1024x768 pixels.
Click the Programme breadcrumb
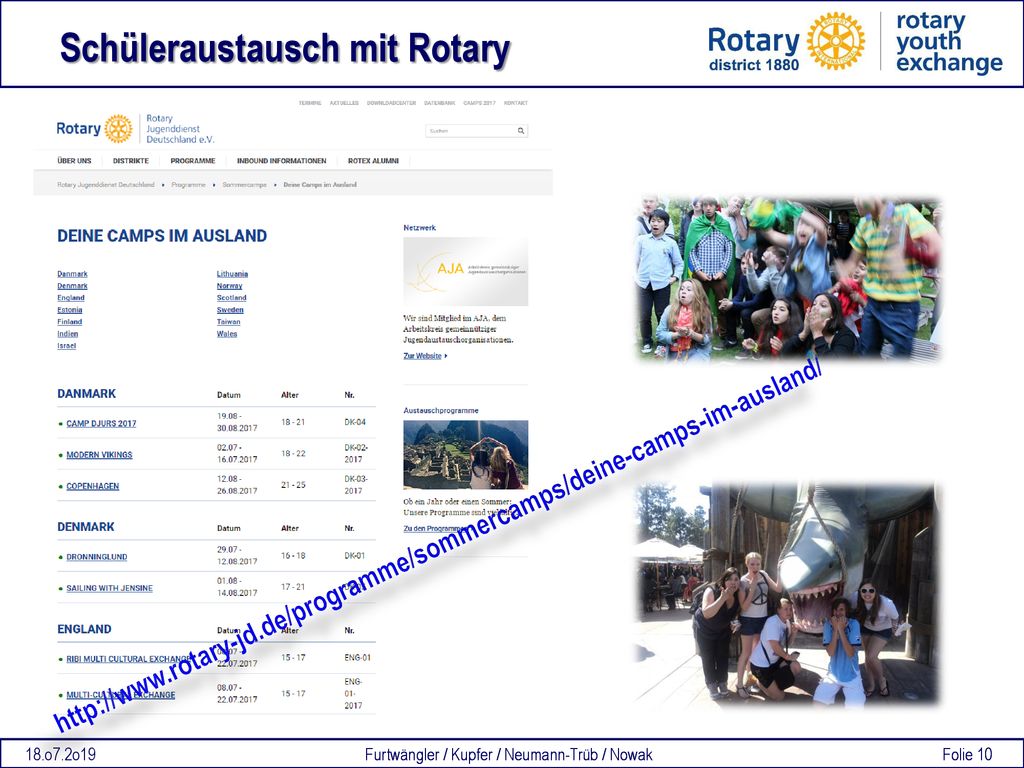[x=188, y=185]
